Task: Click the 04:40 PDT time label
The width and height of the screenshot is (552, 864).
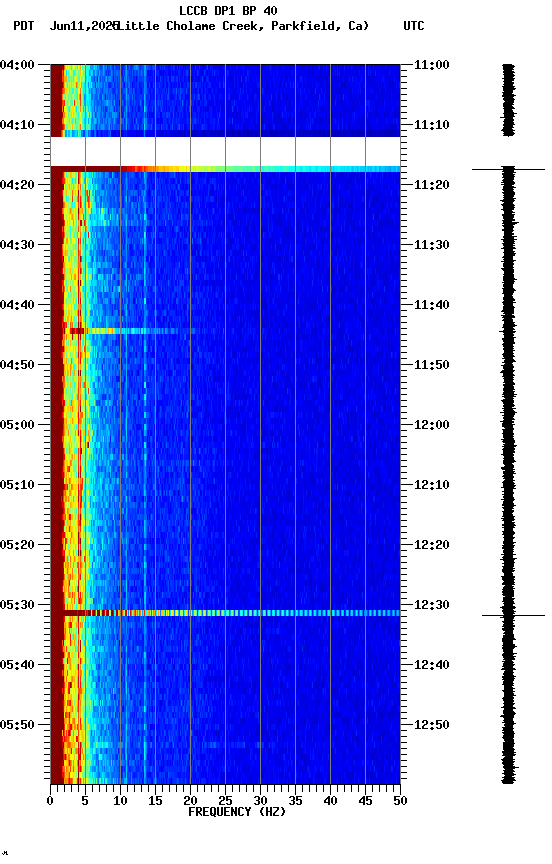Action: point(17,305)
